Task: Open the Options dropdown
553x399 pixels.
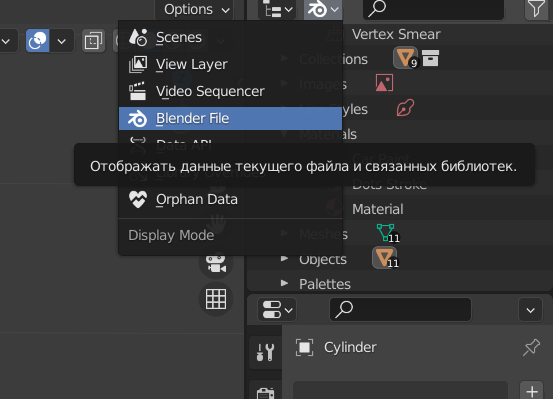Action: [x=196, y=9]
